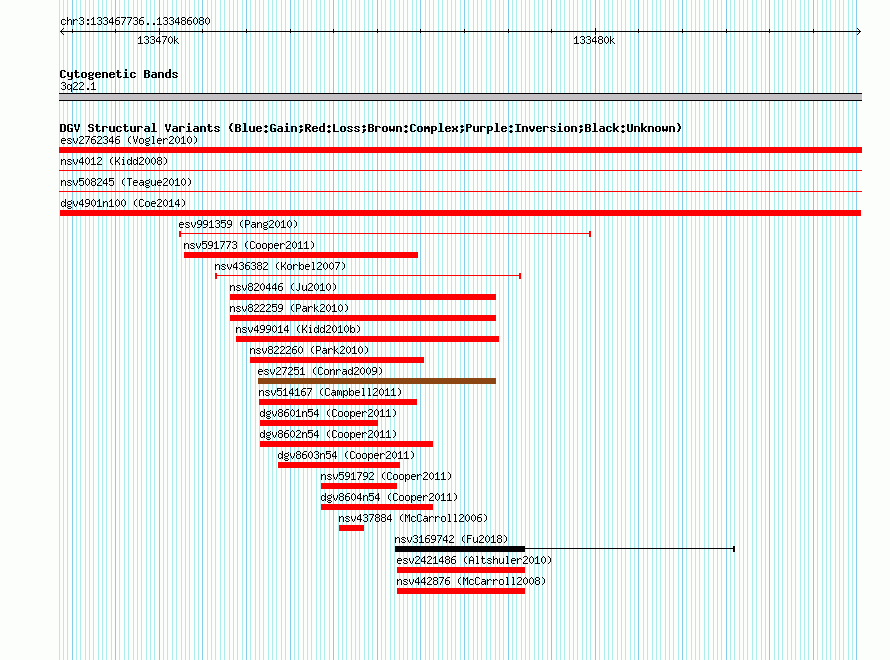Select dgv8602n54 (Cooper2011) label
890x660 pixels.
(328, 434)
